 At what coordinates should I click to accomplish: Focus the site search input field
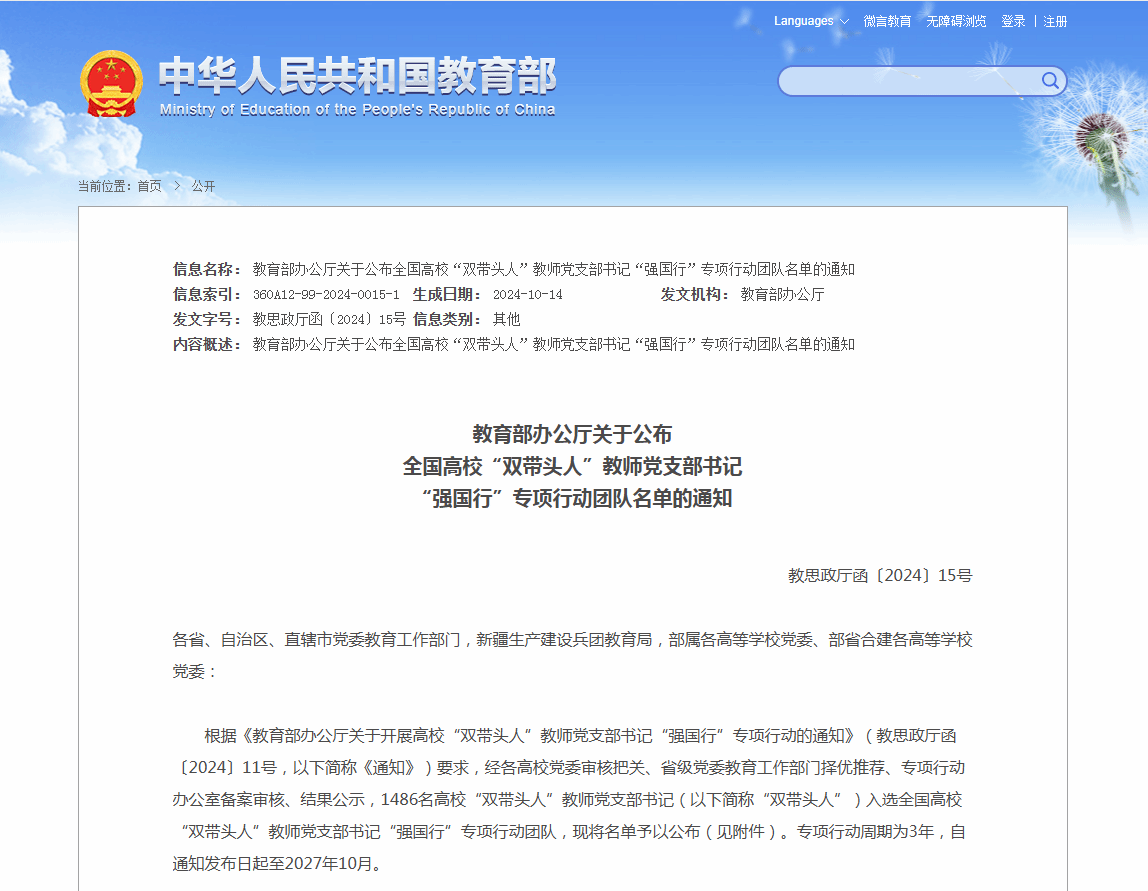click(x=909, y=81)
